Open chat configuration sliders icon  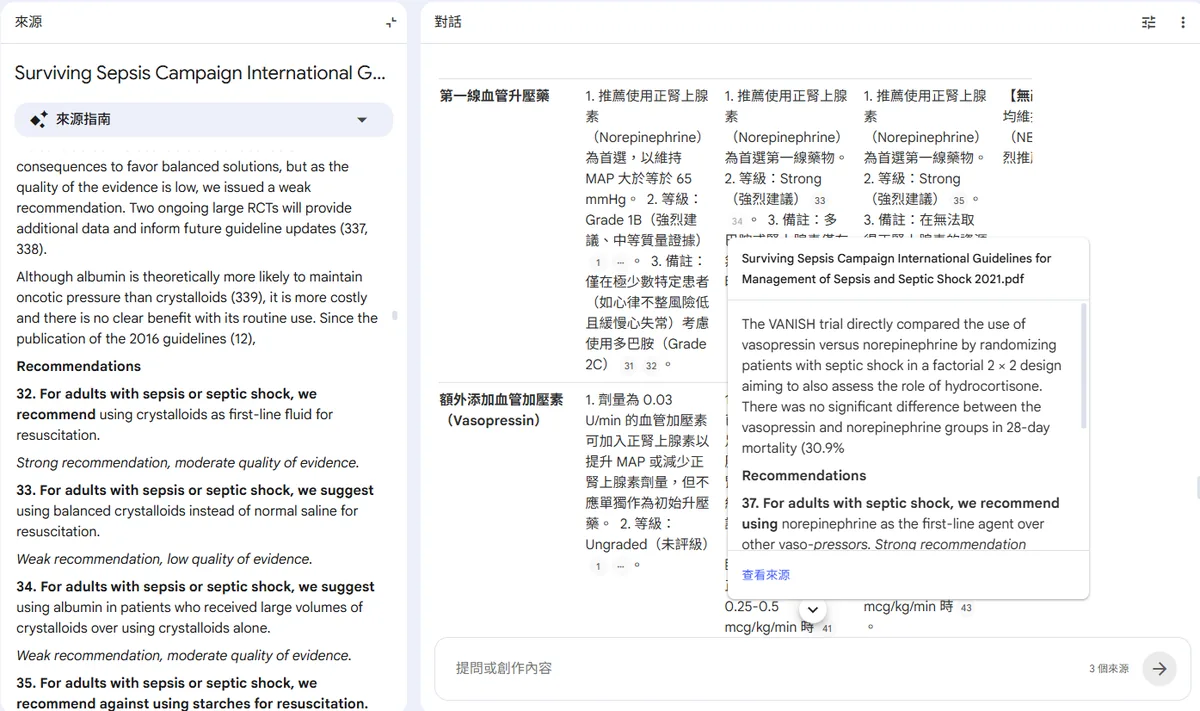click(1149, 22)
